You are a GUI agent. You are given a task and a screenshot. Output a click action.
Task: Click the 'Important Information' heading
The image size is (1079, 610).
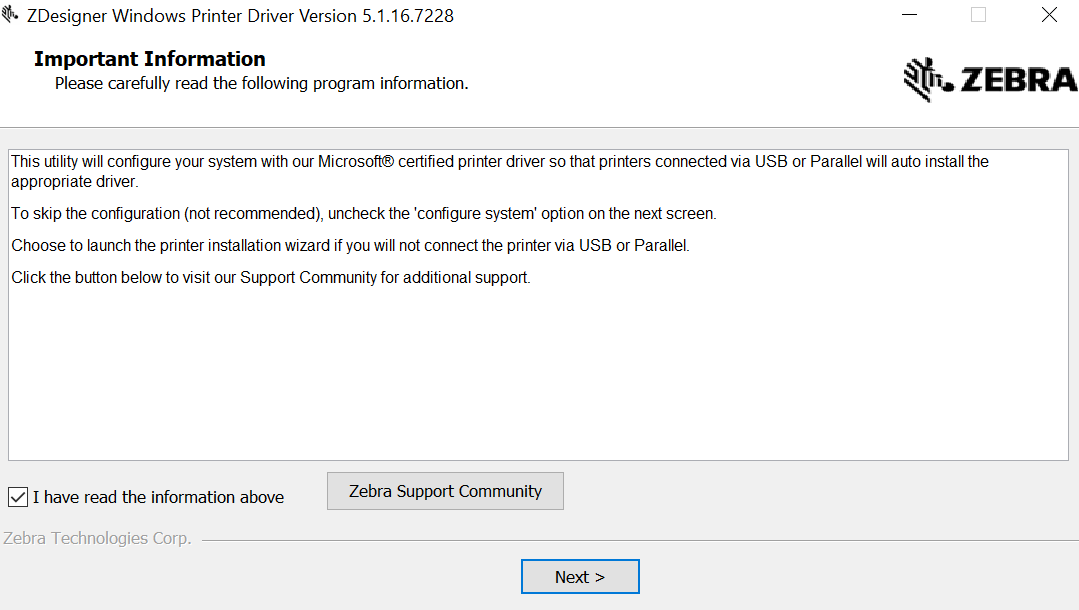pos(150,58)
